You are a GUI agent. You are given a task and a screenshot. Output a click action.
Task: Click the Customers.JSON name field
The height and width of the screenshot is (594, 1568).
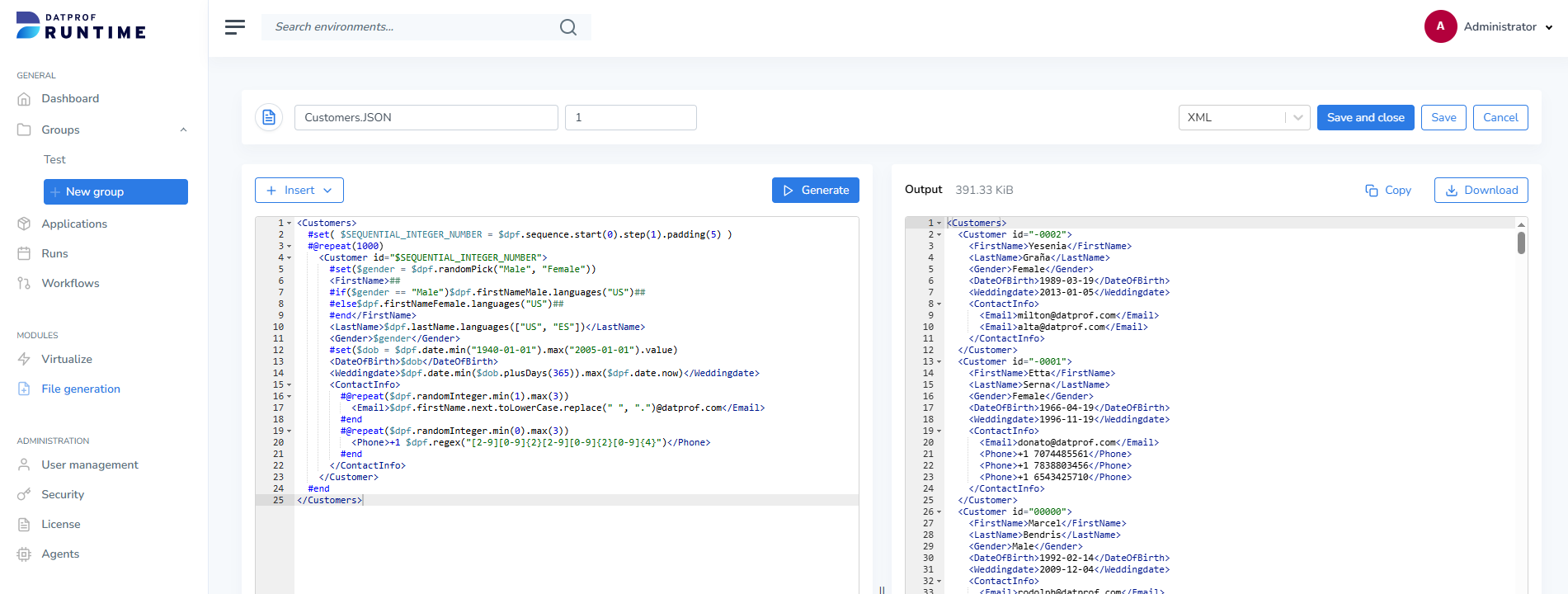426,117
